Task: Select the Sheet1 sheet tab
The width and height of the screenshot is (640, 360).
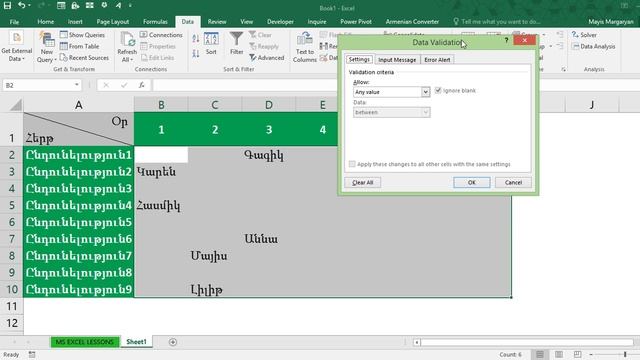Action: click(x=136, y=342)
